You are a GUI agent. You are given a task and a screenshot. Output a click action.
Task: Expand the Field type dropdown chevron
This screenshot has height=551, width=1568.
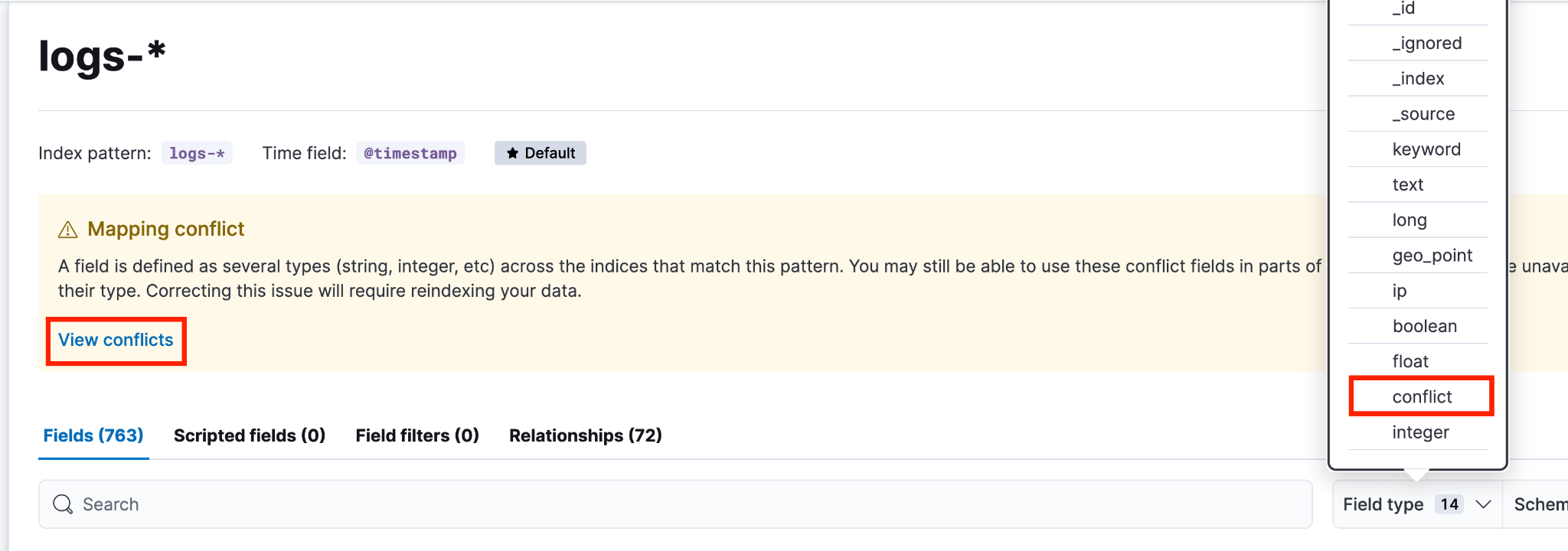click(1483, 504)
